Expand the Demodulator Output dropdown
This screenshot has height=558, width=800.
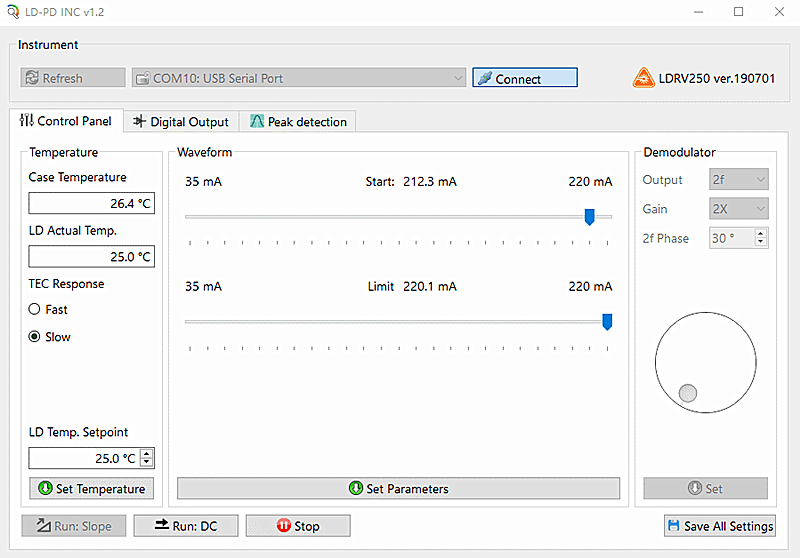[x=738, y=180]
